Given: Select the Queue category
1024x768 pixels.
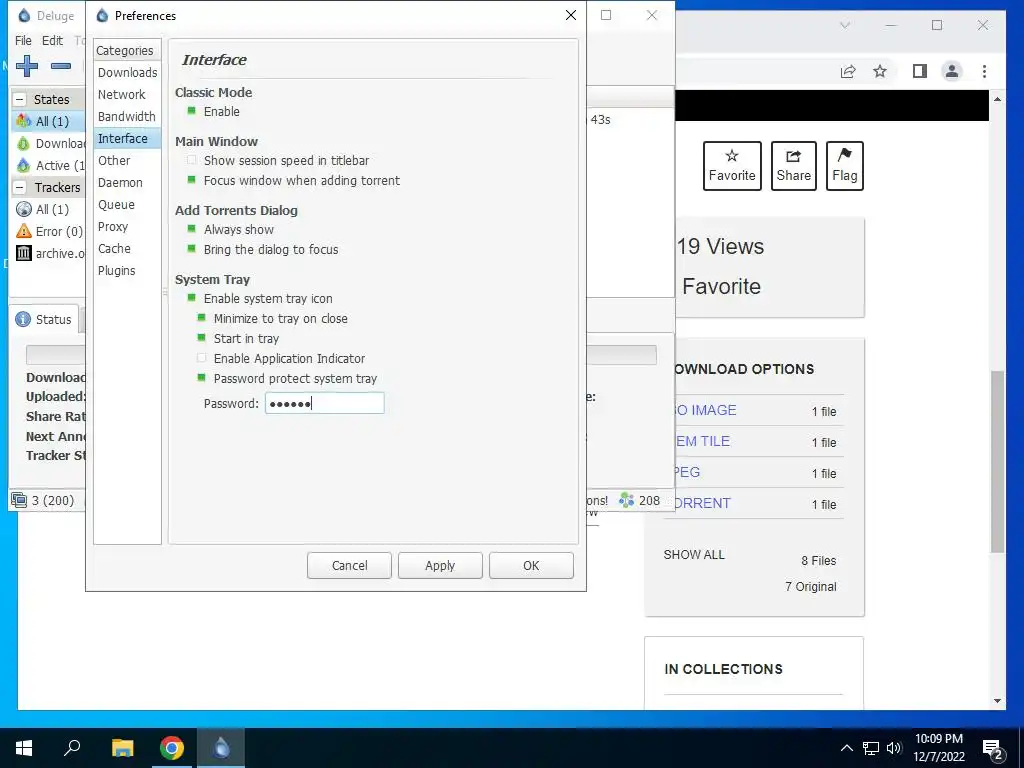Looking at the screenshot, I should pos(127,204).
